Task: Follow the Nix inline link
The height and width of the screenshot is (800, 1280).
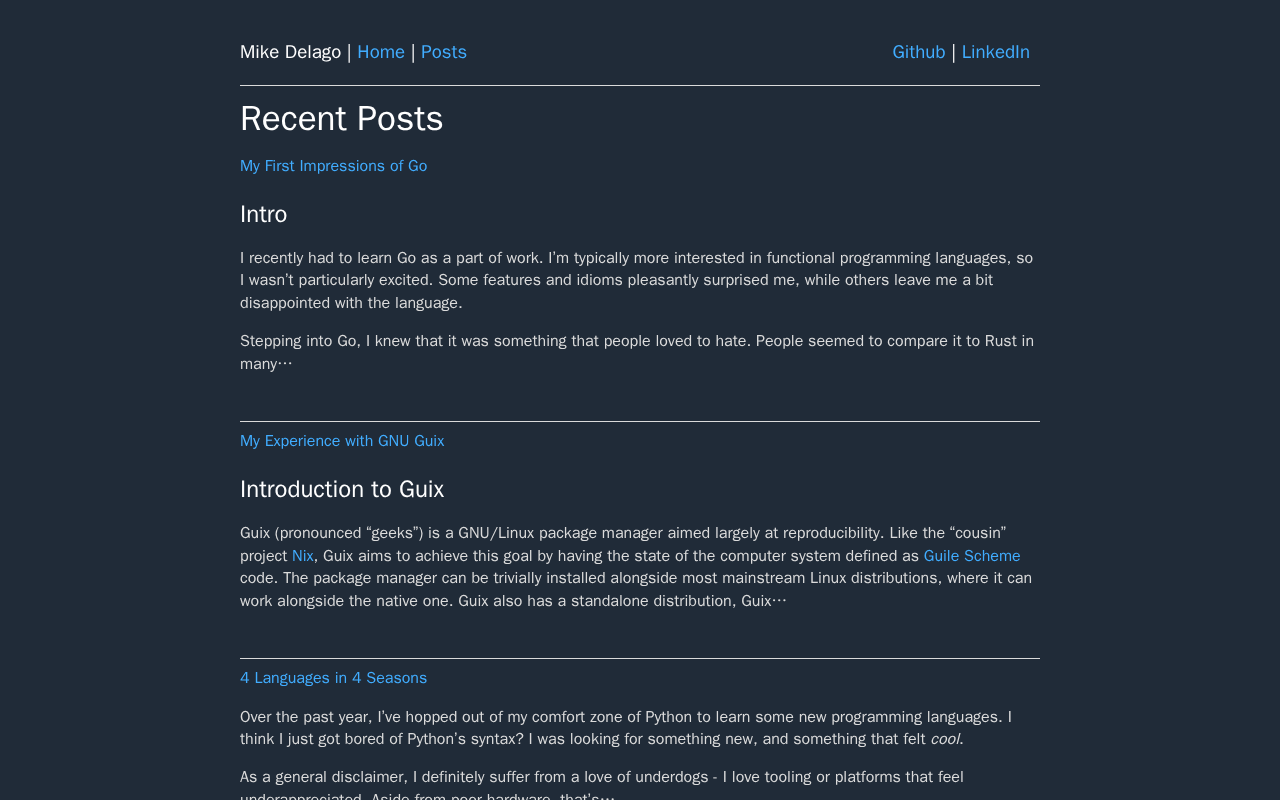Action: (303, 556)
